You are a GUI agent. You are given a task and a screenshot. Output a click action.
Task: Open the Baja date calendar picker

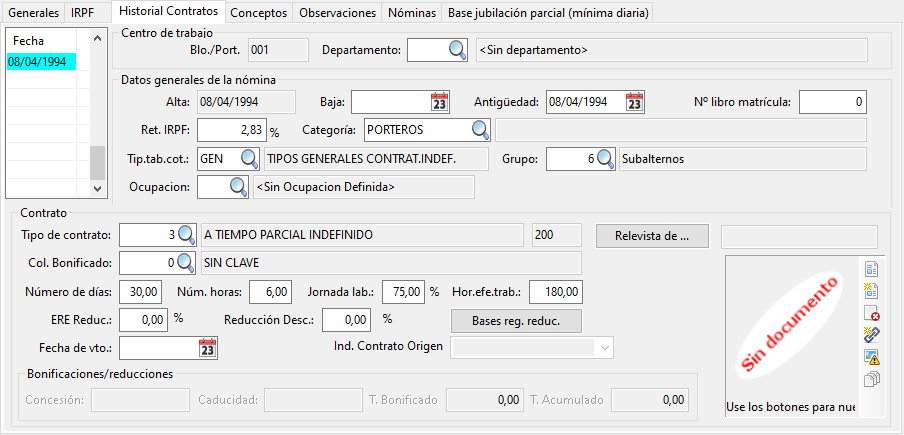coord(439,102)
